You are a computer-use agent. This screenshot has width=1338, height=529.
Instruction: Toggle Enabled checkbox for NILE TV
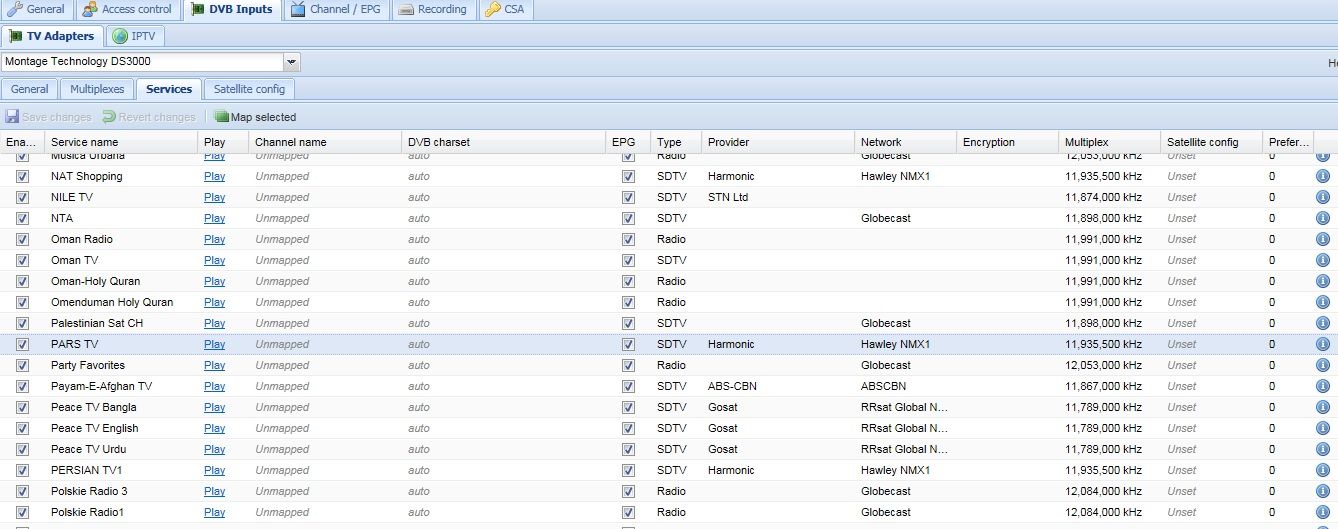(23, 198)
